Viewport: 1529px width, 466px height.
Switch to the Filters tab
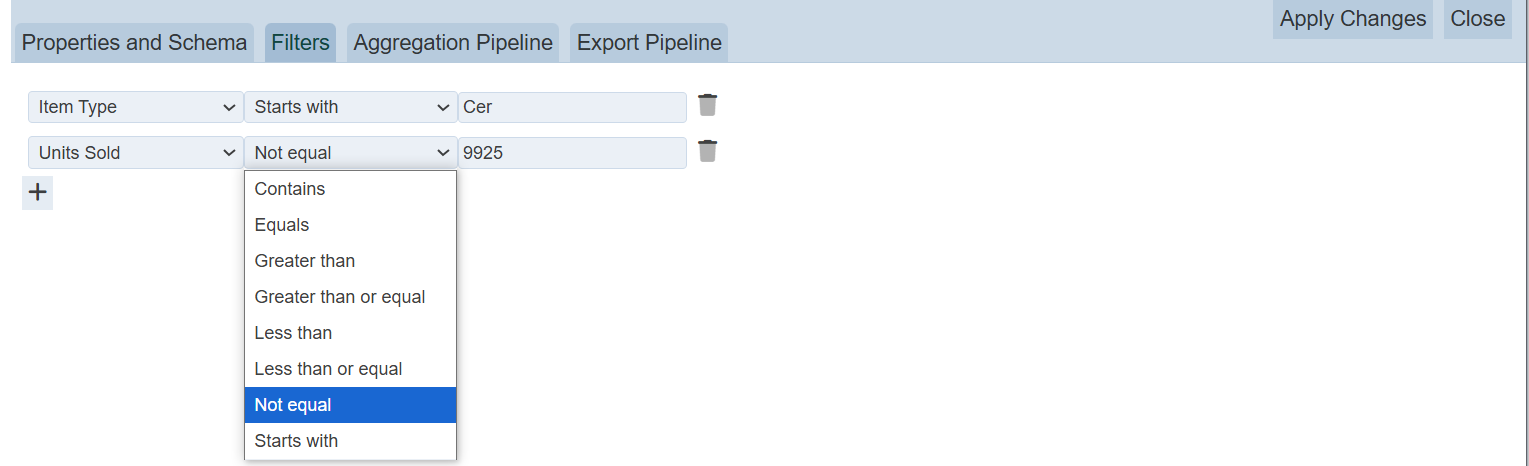point(300,43)
